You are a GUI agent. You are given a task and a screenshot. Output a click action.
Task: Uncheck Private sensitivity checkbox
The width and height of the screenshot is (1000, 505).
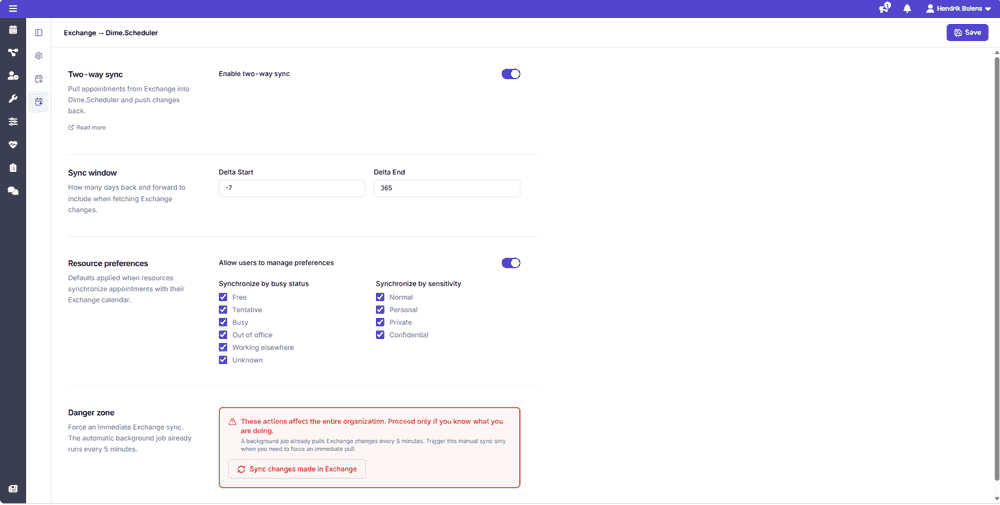point(380,322)
